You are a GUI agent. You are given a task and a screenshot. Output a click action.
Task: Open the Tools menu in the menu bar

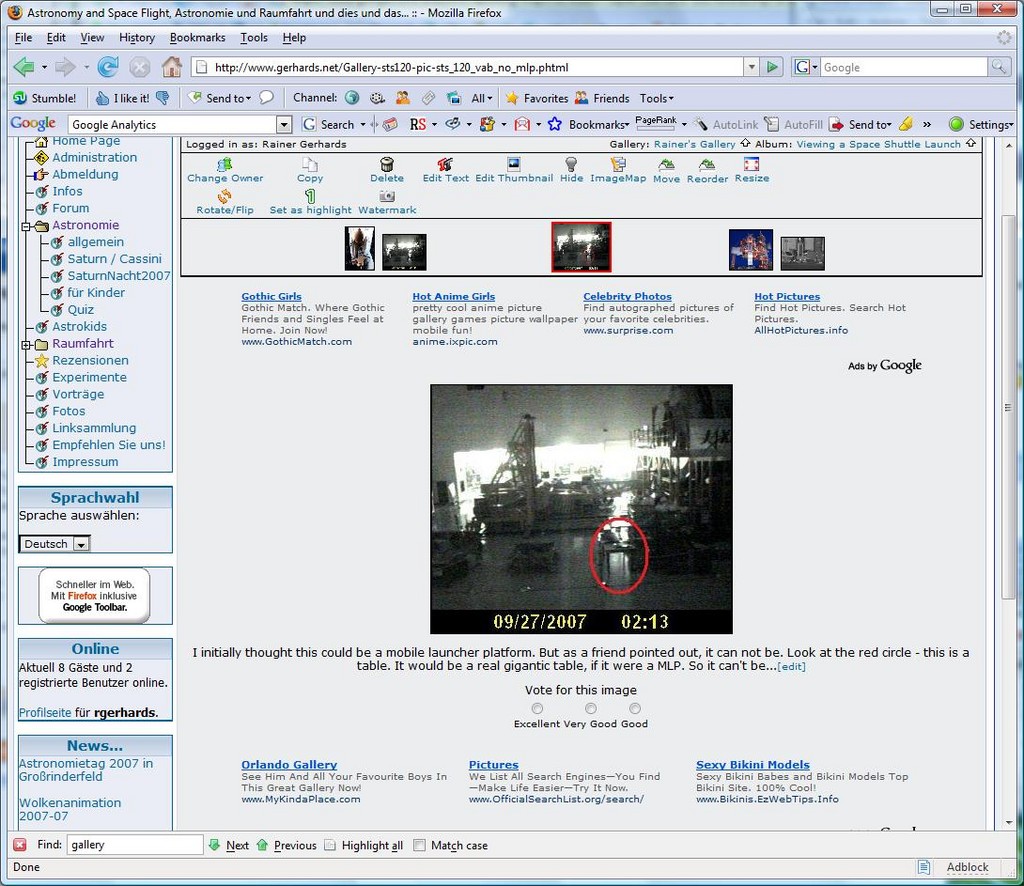(254, 37)
